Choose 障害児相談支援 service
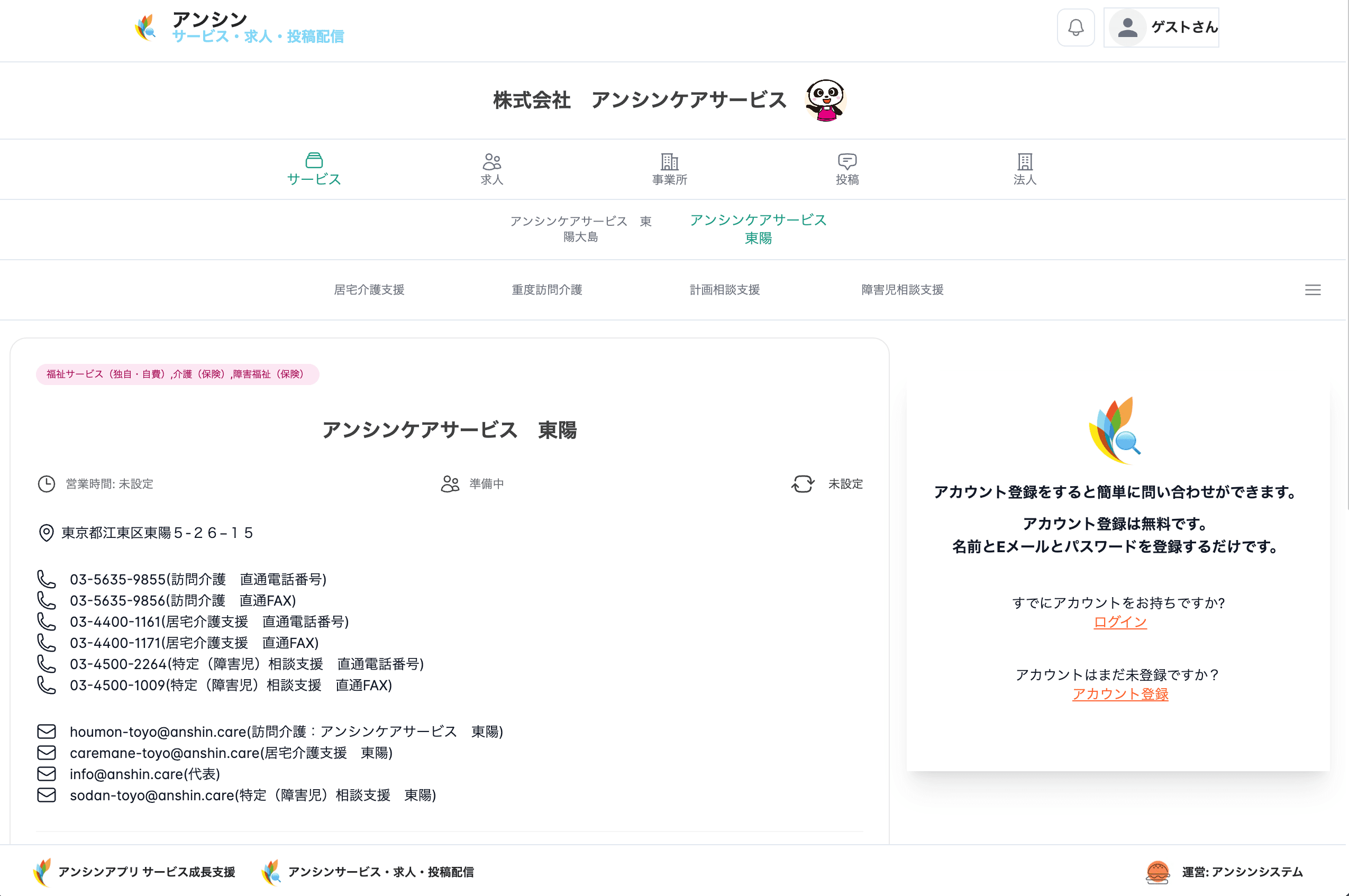The image size is (1349, 896). [x=902, y=290]
